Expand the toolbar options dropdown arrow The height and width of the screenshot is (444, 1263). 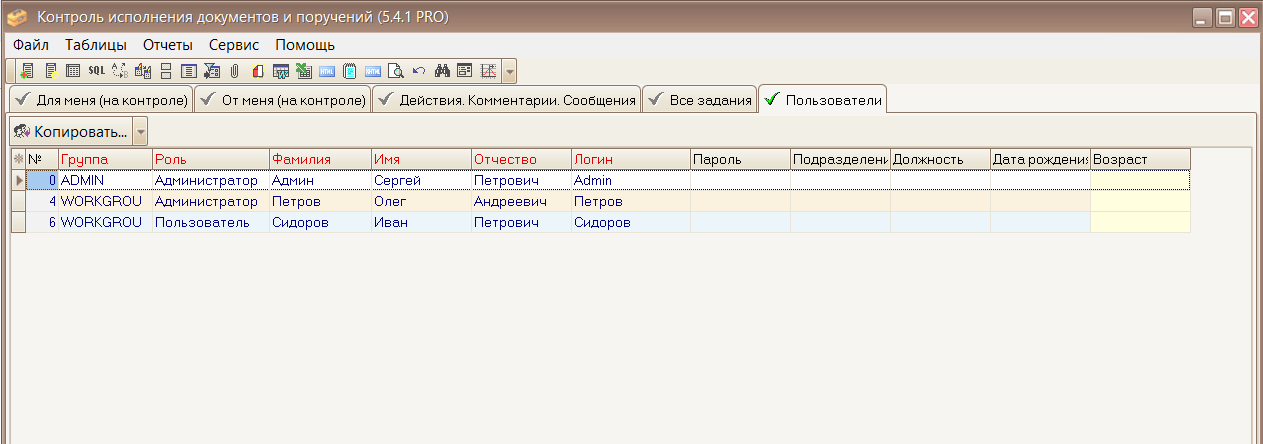click(x=509, y=71)
